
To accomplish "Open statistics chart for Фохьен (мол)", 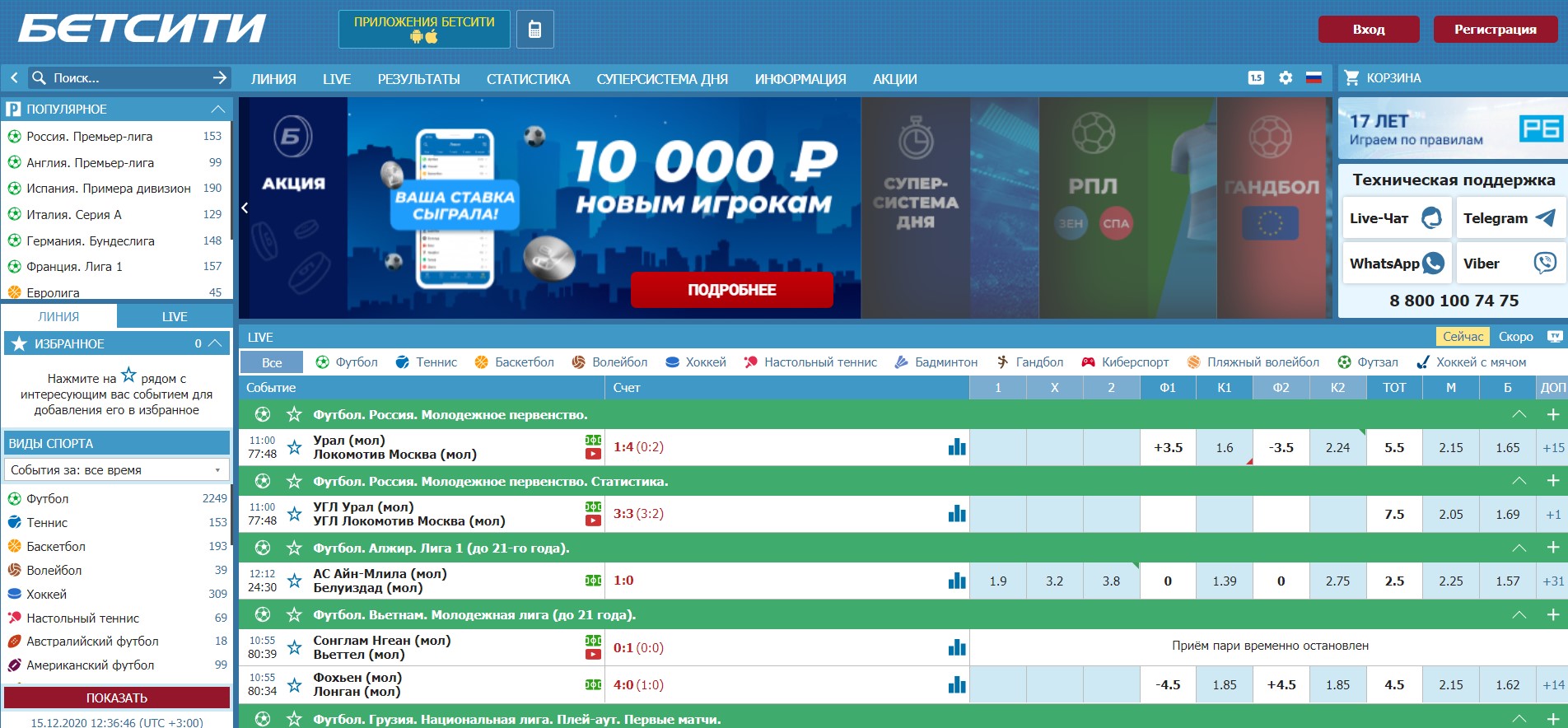I will 957,684.
